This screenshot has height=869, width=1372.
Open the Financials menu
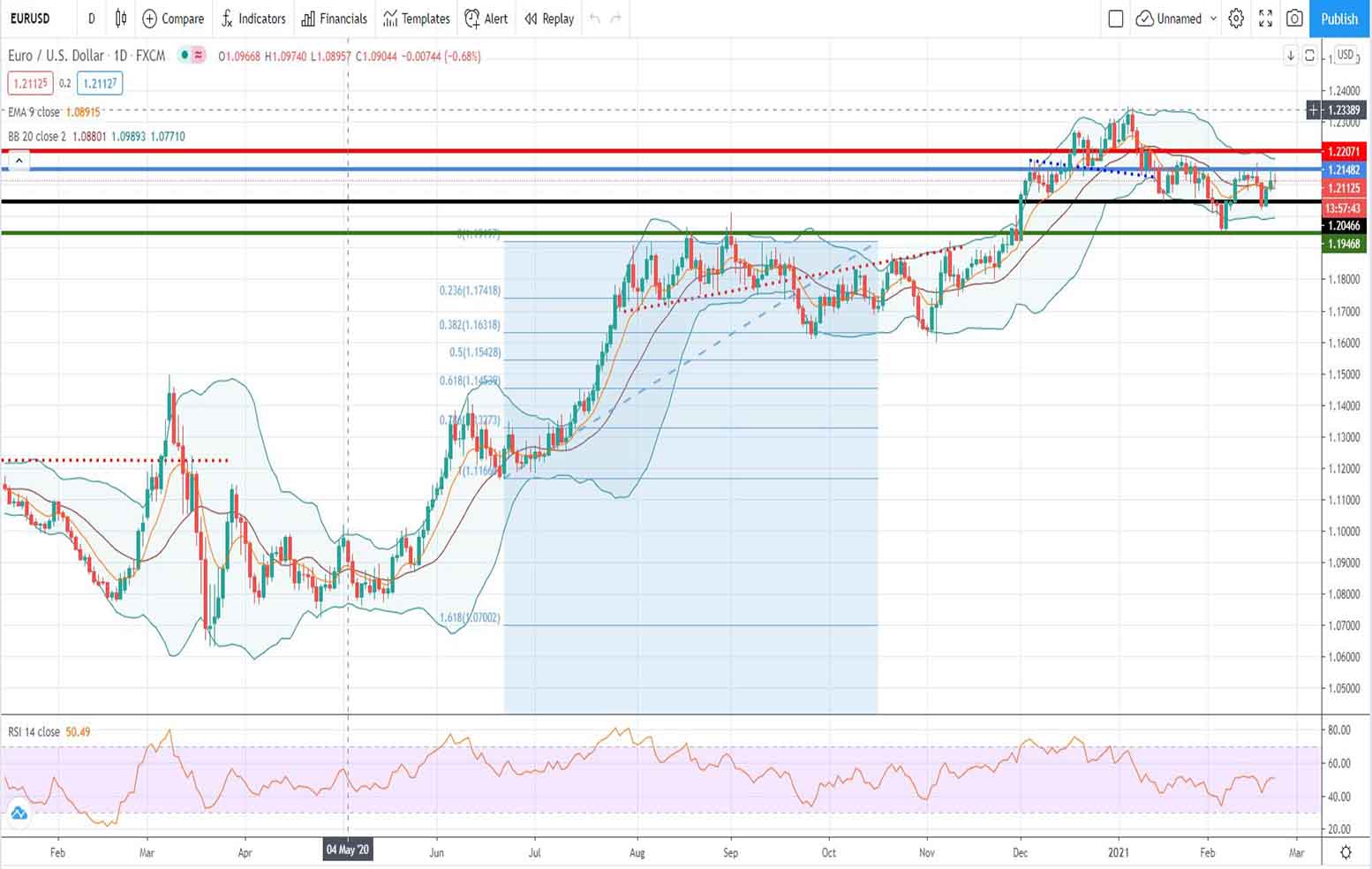click(x=334, y=19)
